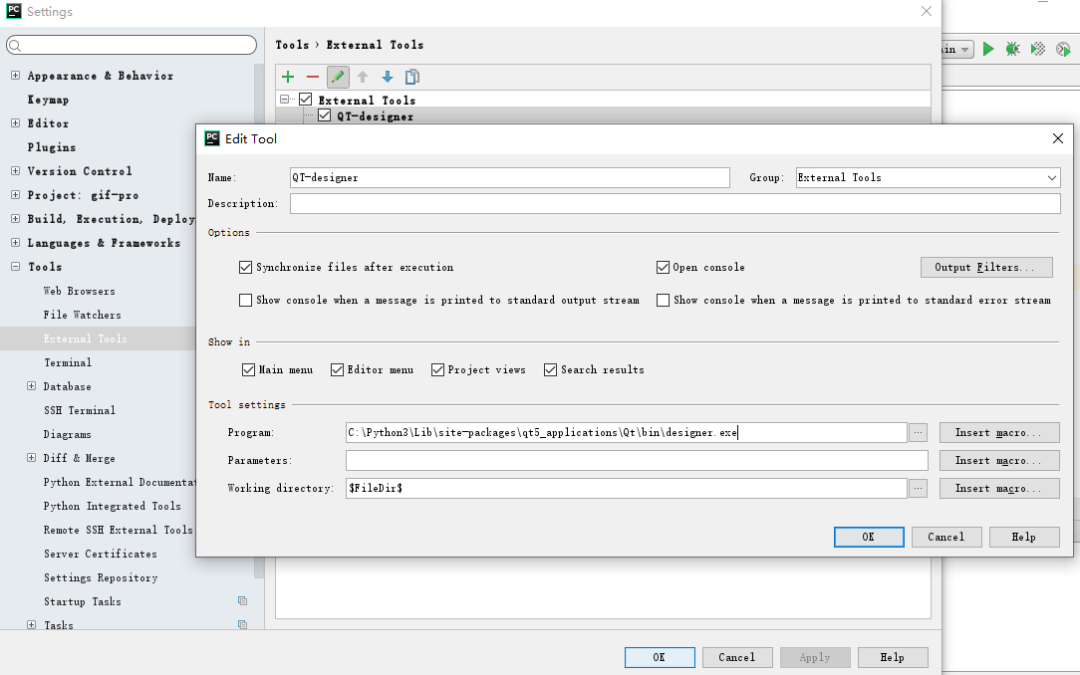
Task: Click the green pencil edit tool icon
Action: pos(338,77)
